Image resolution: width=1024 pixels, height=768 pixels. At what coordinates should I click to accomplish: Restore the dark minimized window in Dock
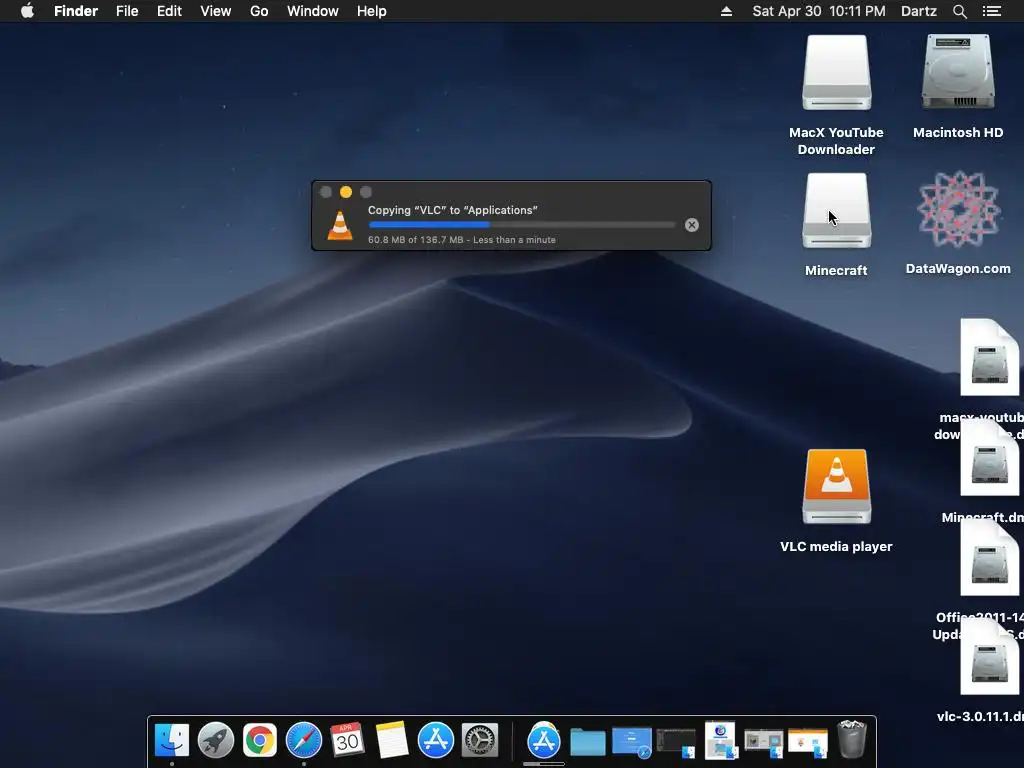tap(676, 743)
